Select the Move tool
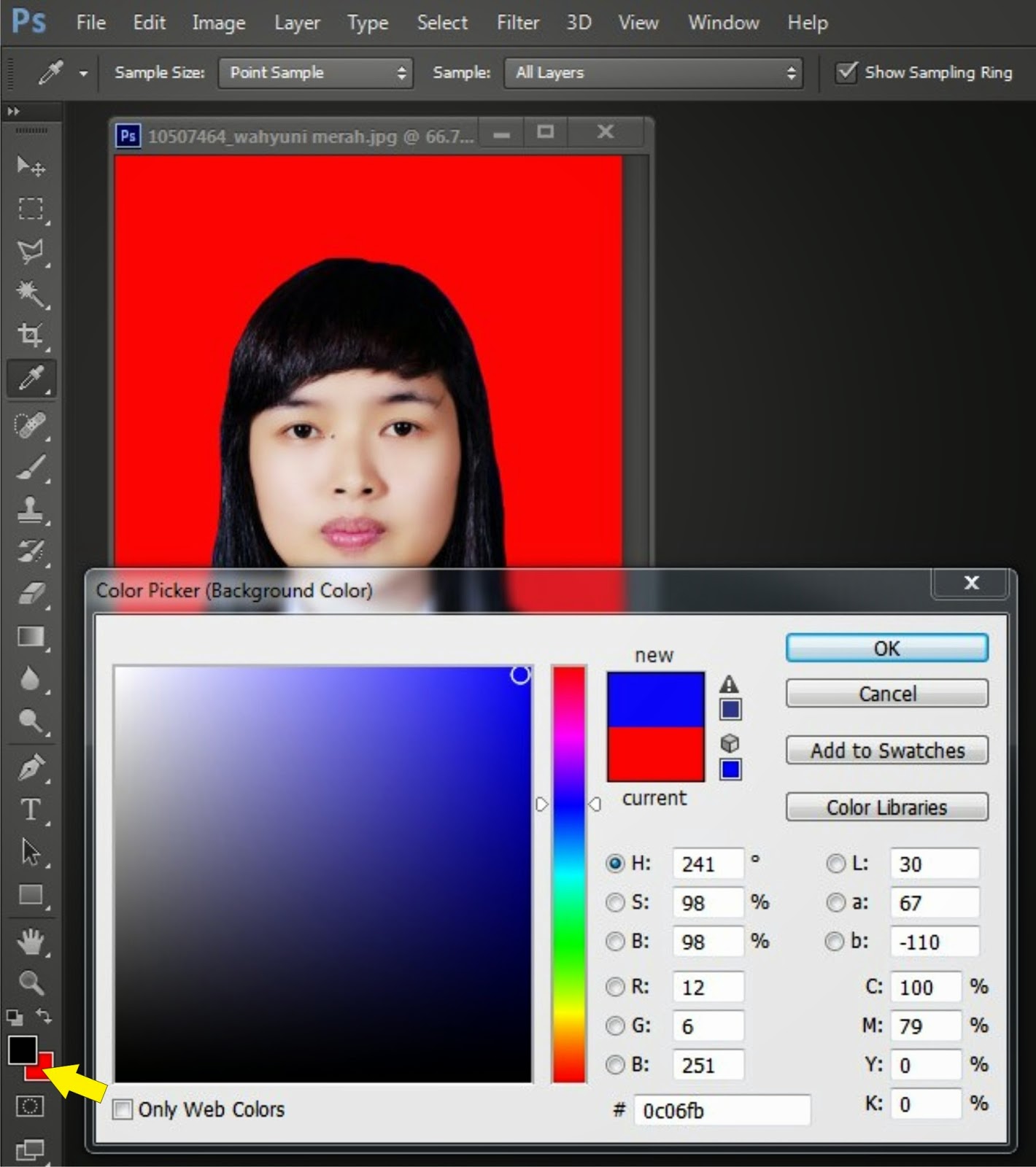Viewport: 1036px width, 1167px height. [x=31, y=167]
